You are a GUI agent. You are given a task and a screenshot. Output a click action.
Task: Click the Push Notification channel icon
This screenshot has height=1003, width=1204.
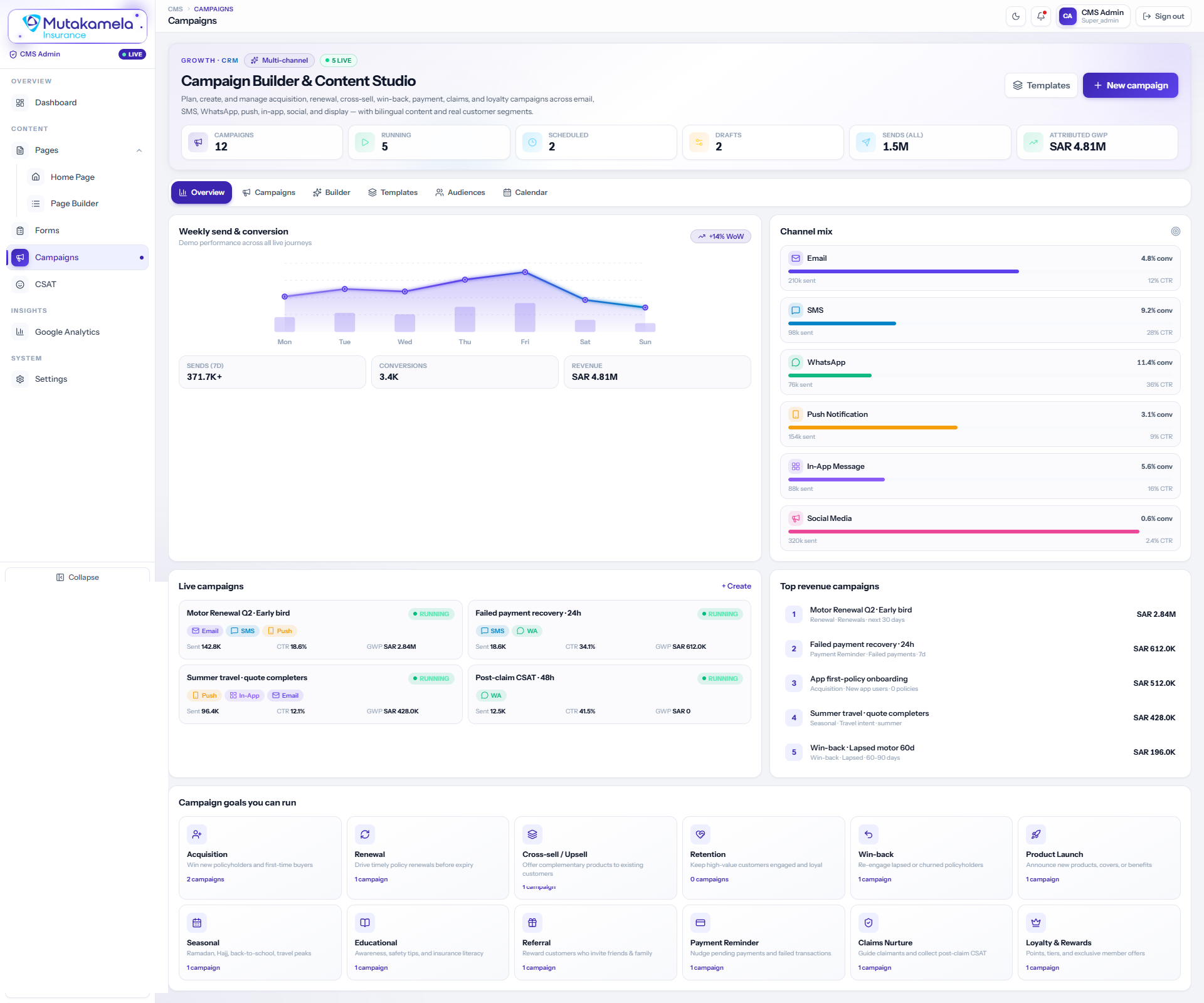(x=796, y=414)
